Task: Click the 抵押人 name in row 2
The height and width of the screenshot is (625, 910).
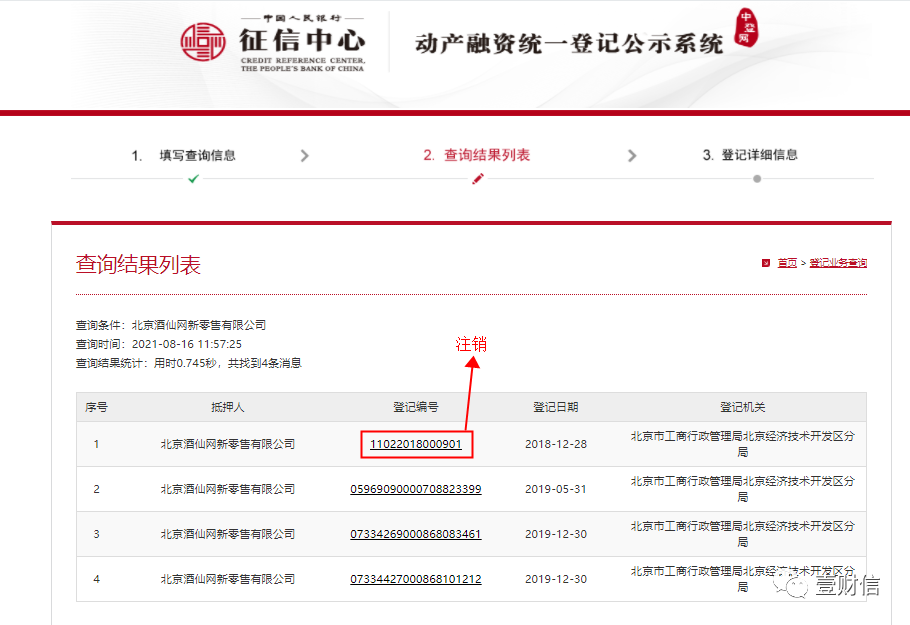Action: (x=228, y=489)
